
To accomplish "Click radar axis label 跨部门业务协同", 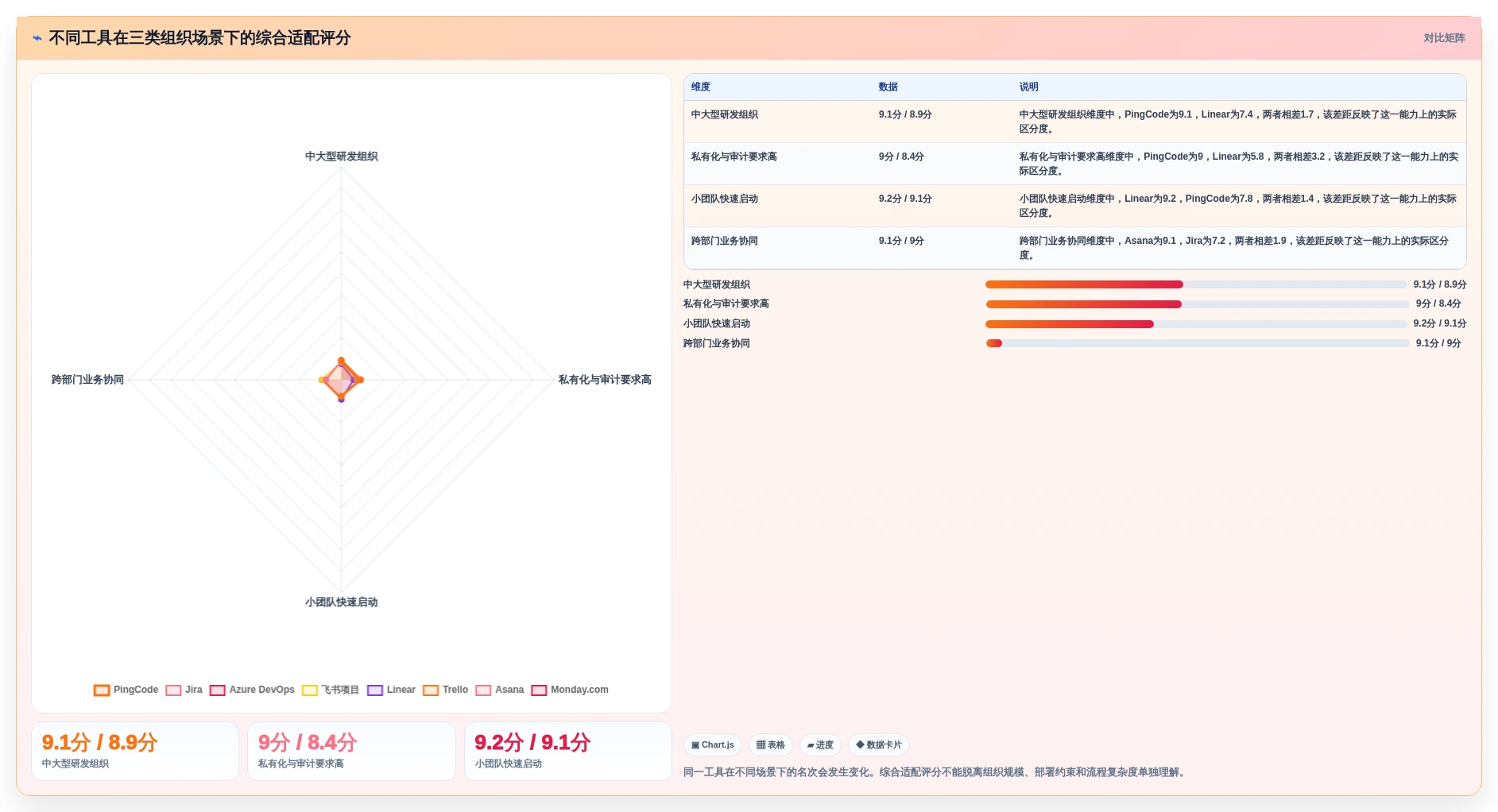I will pos(87,380).
